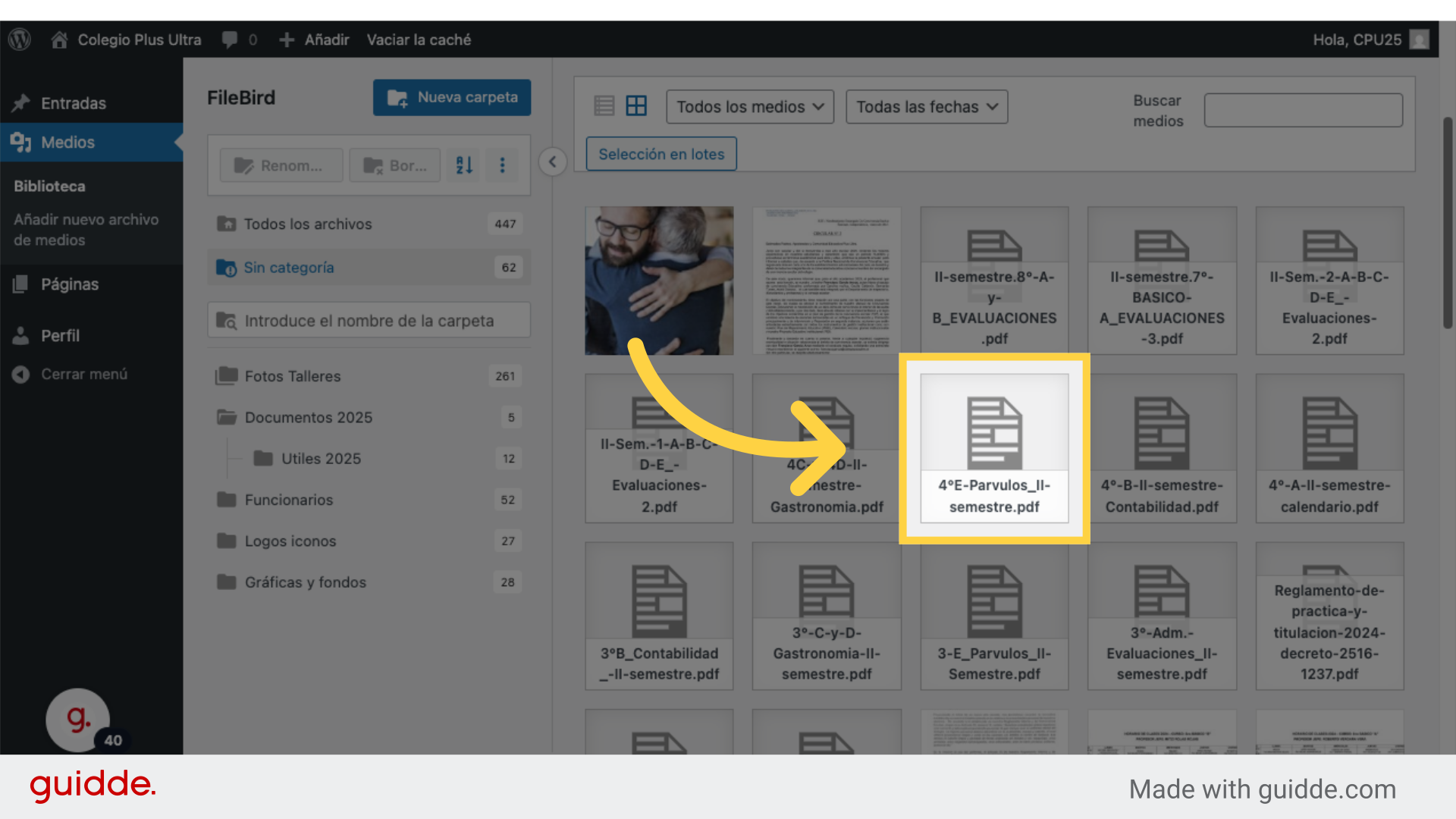Collapse FileBird sidebar with arrow toggle
1456x819 pixels.
[553, 162]
